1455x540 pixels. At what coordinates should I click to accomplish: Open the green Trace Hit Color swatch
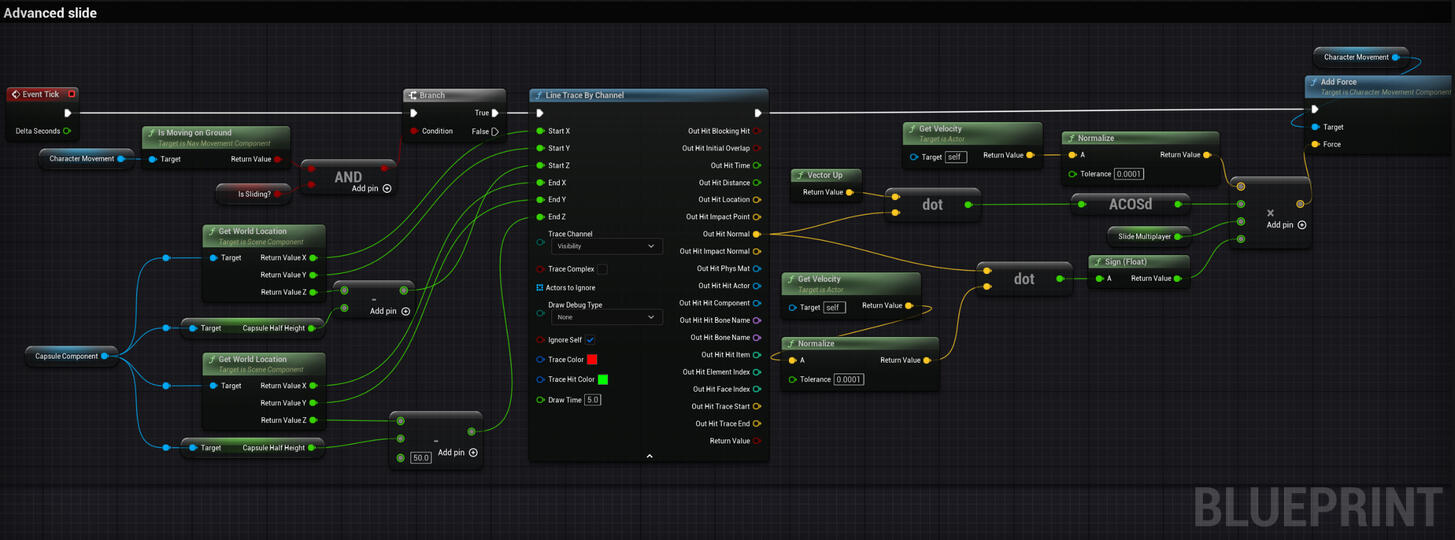(x=602, y=379)
